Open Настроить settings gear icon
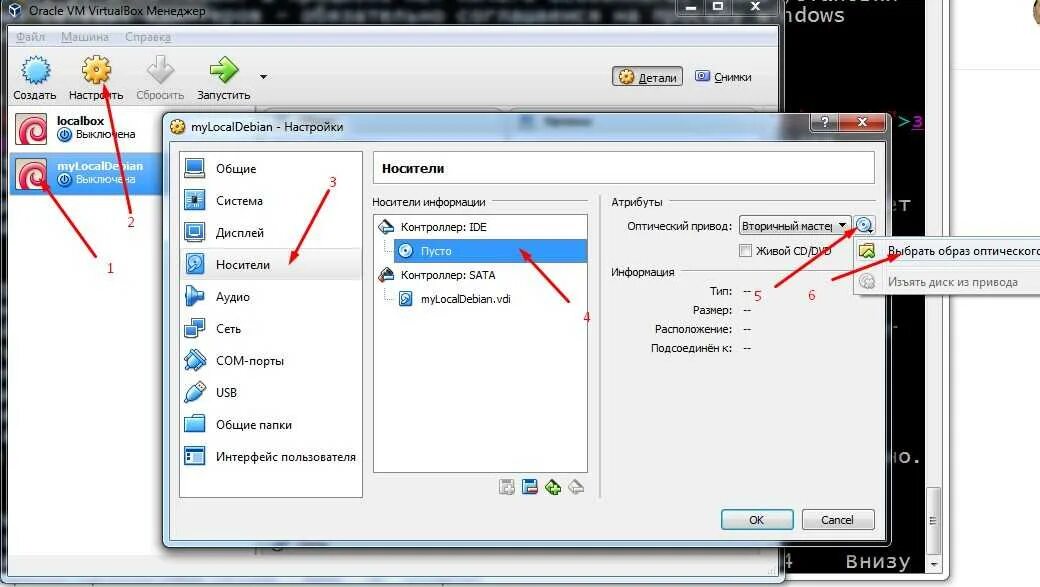 click(x=96, y=70)
